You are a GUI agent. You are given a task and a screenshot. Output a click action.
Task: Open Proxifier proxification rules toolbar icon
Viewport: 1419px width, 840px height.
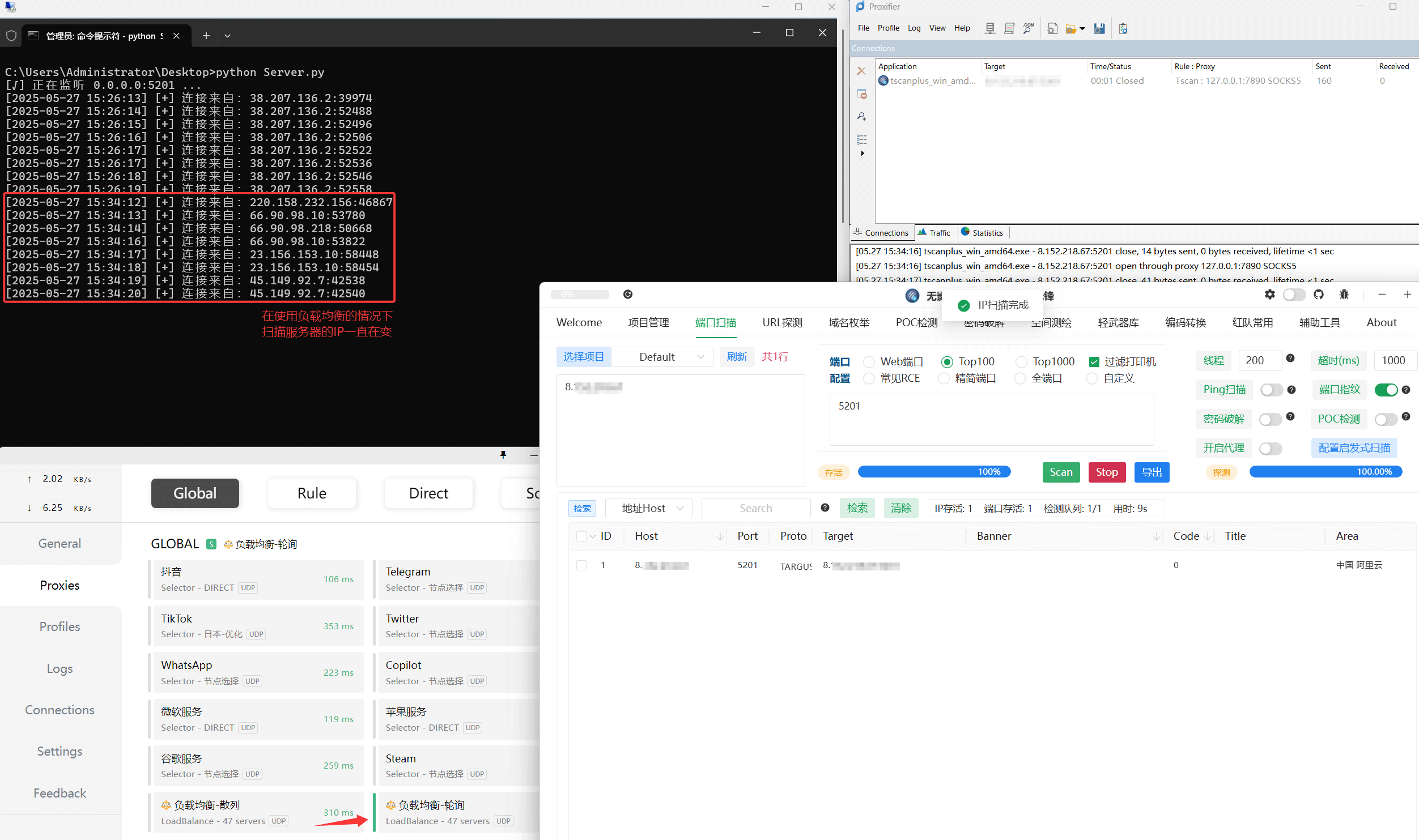point(1009,28)
